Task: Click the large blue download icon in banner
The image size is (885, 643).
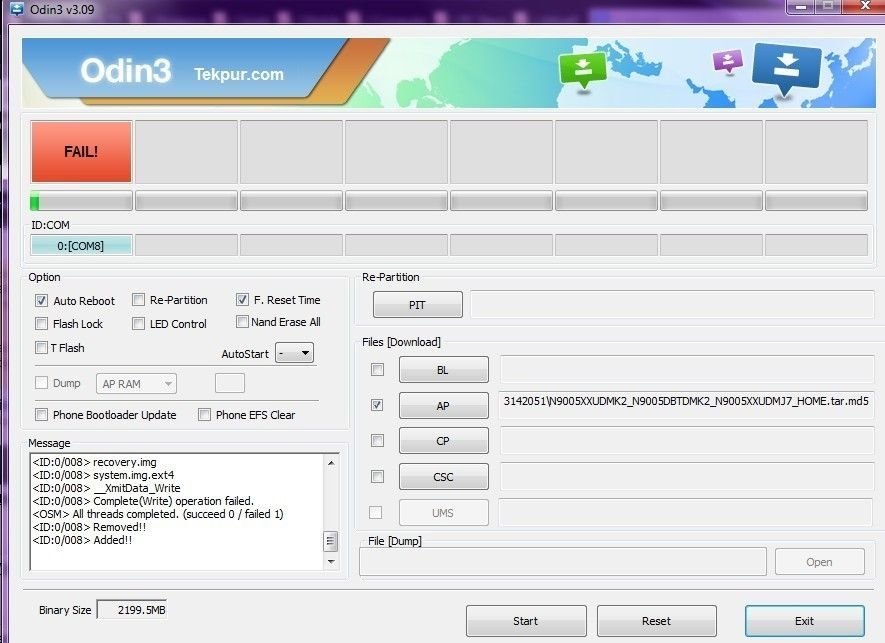Action: [x=786, y=69]
